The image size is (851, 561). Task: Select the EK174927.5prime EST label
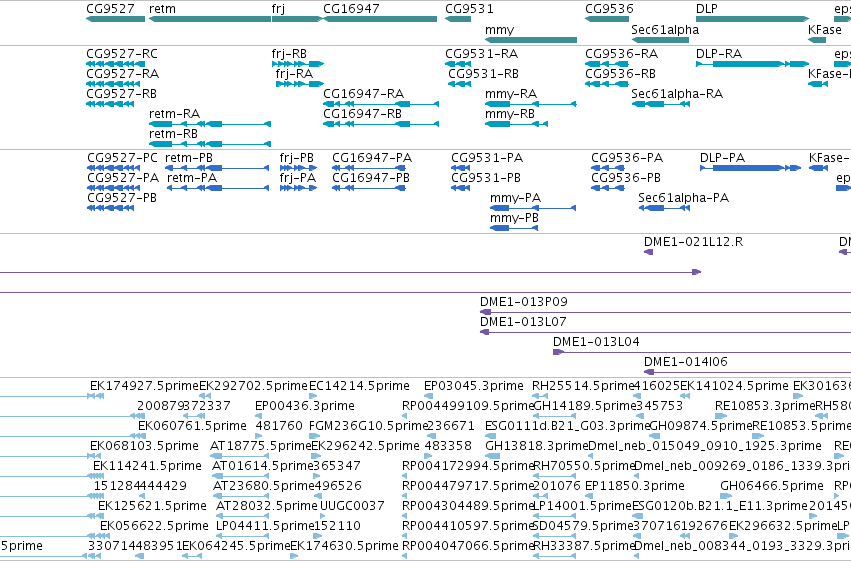144,386
